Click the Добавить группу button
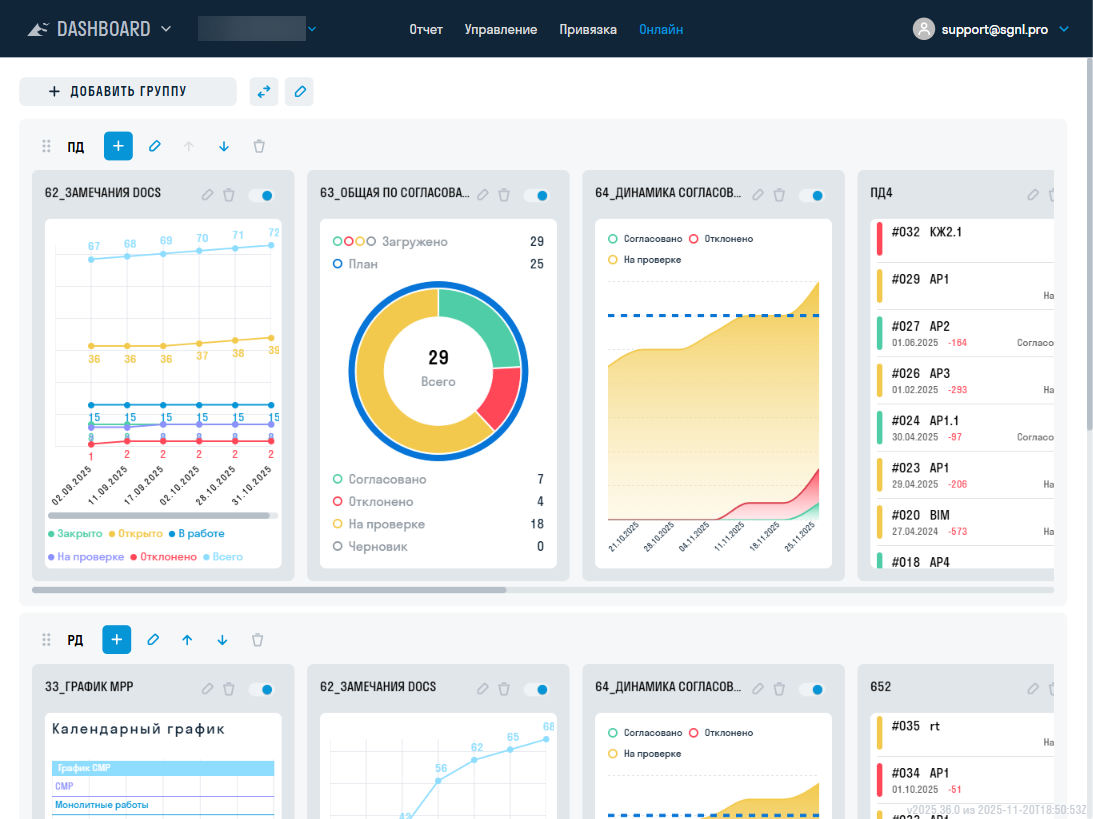 (127, 92)
